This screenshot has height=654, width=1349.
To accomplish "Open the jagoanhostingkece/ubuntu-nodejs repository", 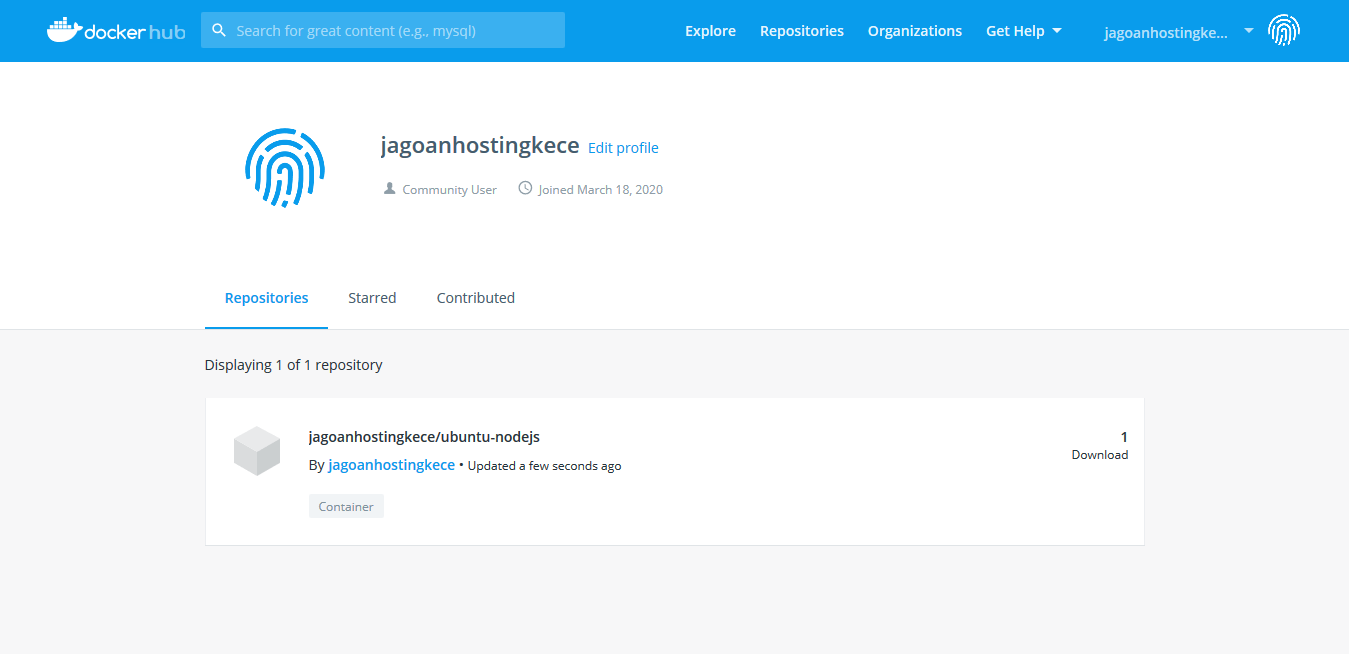I will (424, 437).
